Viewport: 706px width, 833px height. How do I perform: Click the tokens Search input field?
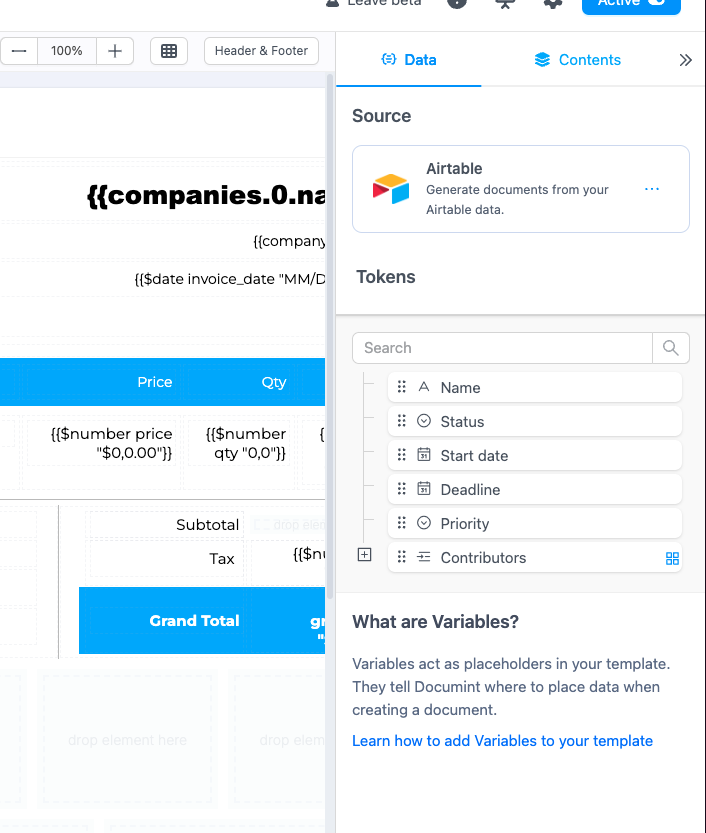pos(502,348)
